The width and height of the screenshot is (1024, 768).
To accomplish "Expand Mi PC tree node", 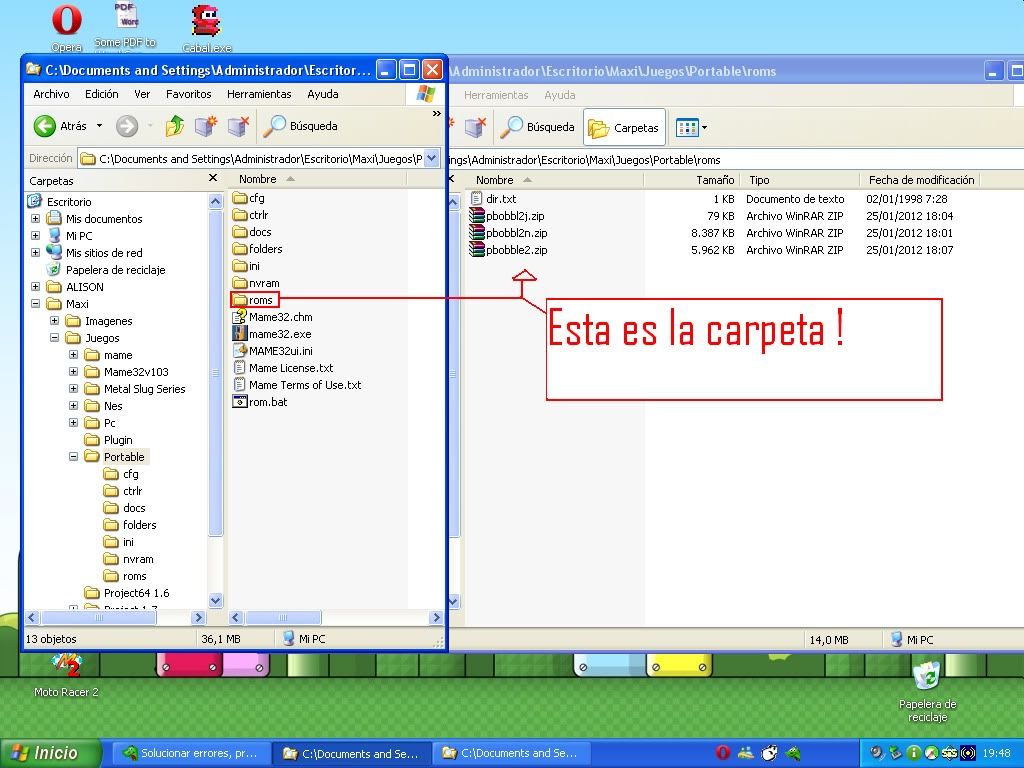I will tap(35, 236).
